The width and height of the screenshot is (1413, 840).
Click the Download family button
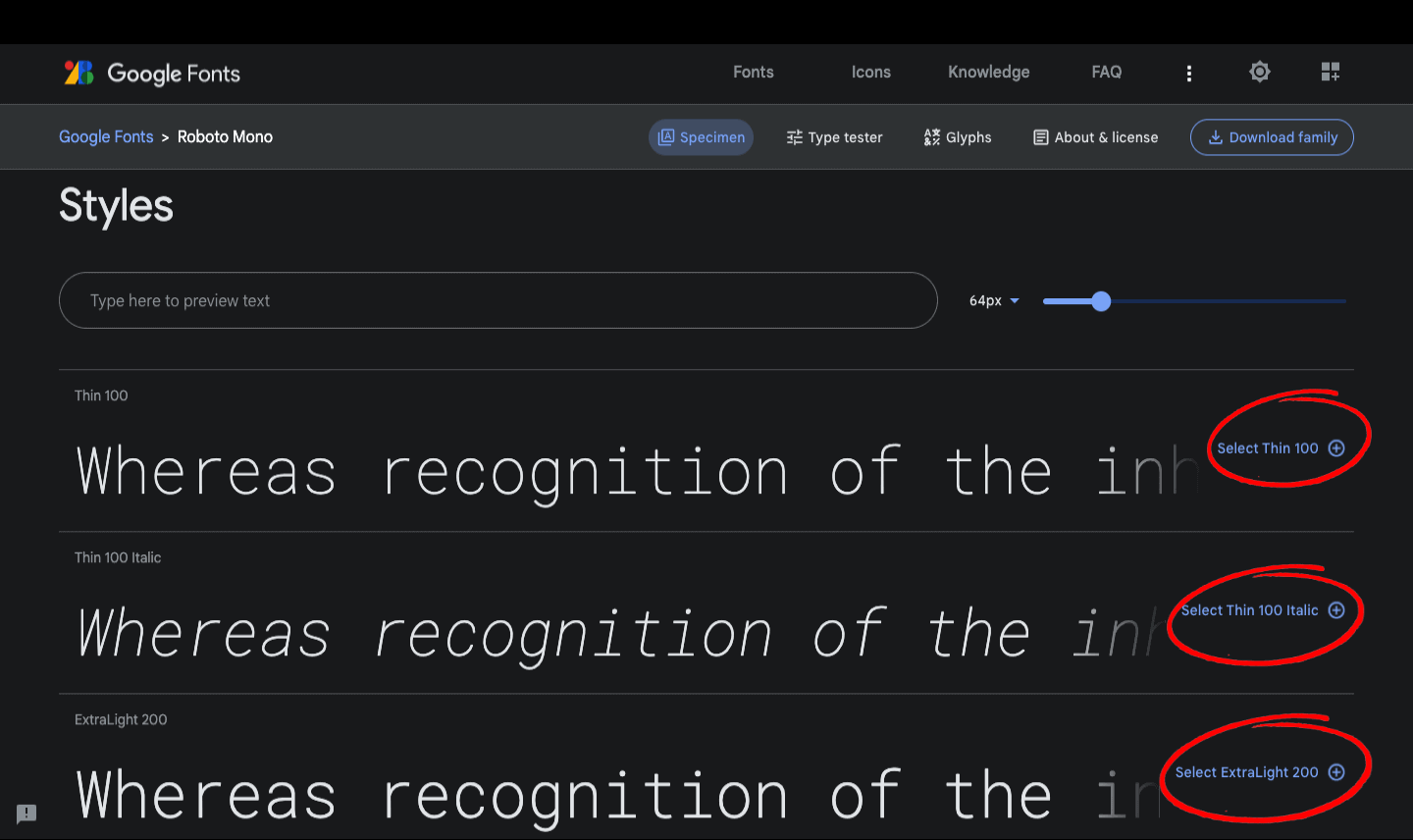tap(1272, 137)
